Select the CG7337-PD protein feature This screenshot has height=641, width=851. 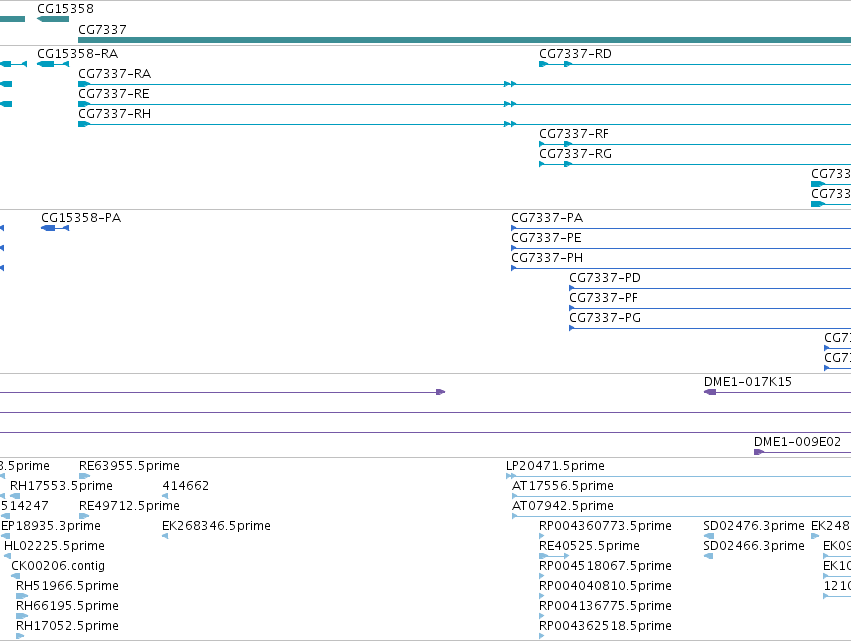point(710,288)
